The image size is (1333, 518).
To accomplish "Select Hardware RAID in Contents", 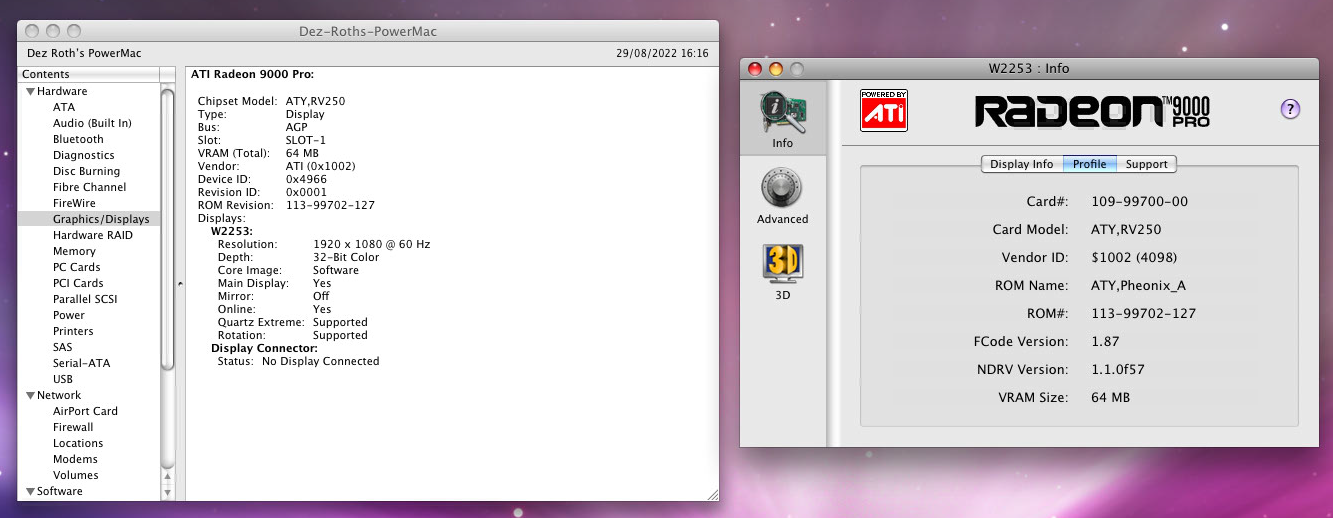I will [92, 235].
